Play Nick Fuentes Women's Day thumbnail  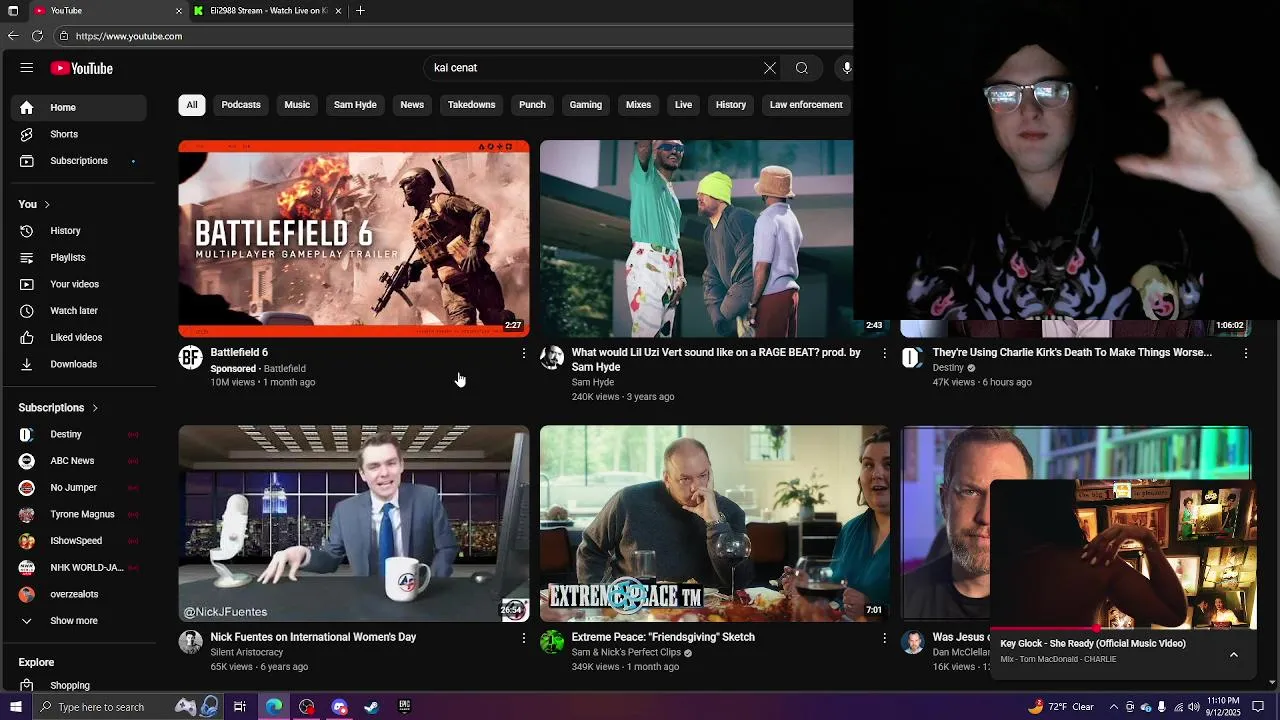tap(354, 523)
